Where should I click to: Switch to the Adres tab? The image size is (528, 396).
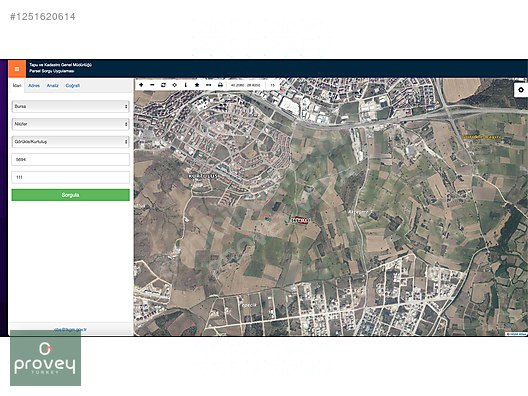pos(34,86)
